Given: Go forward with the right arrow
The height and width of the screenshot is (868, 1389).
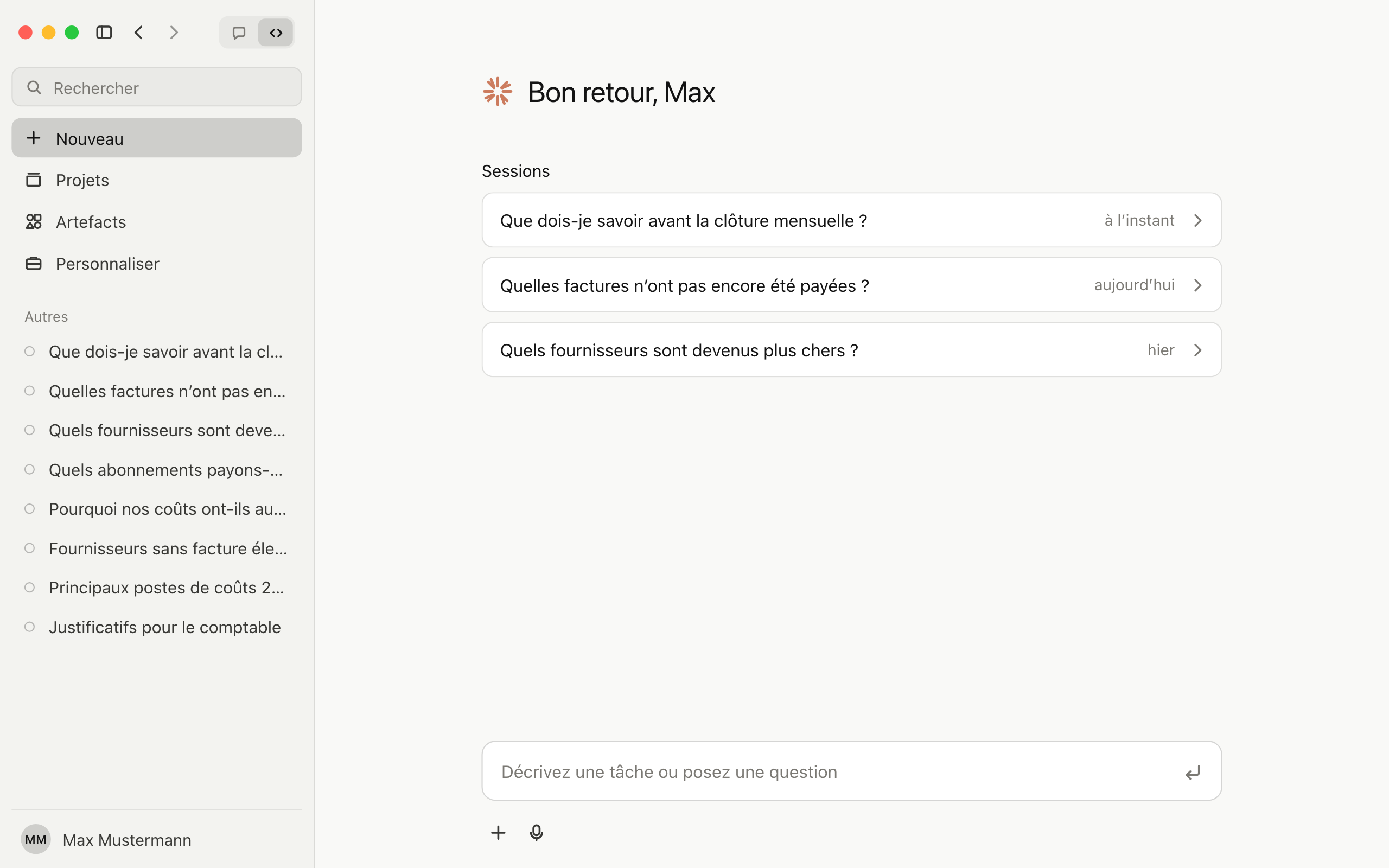Looking at the screenshot, I should point(174,33).
